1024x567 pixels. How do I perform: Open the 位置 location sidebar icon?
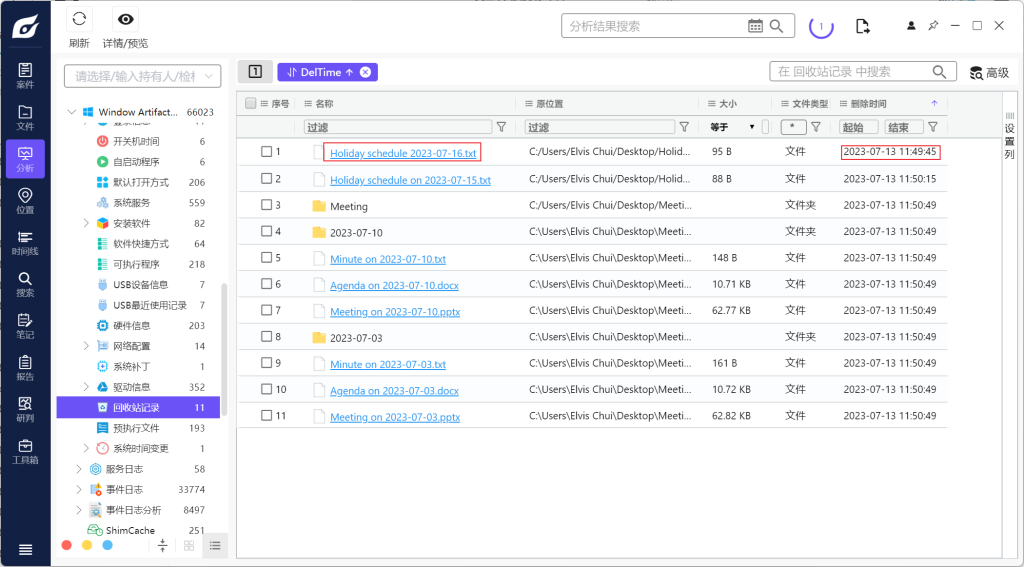point(25,201)
